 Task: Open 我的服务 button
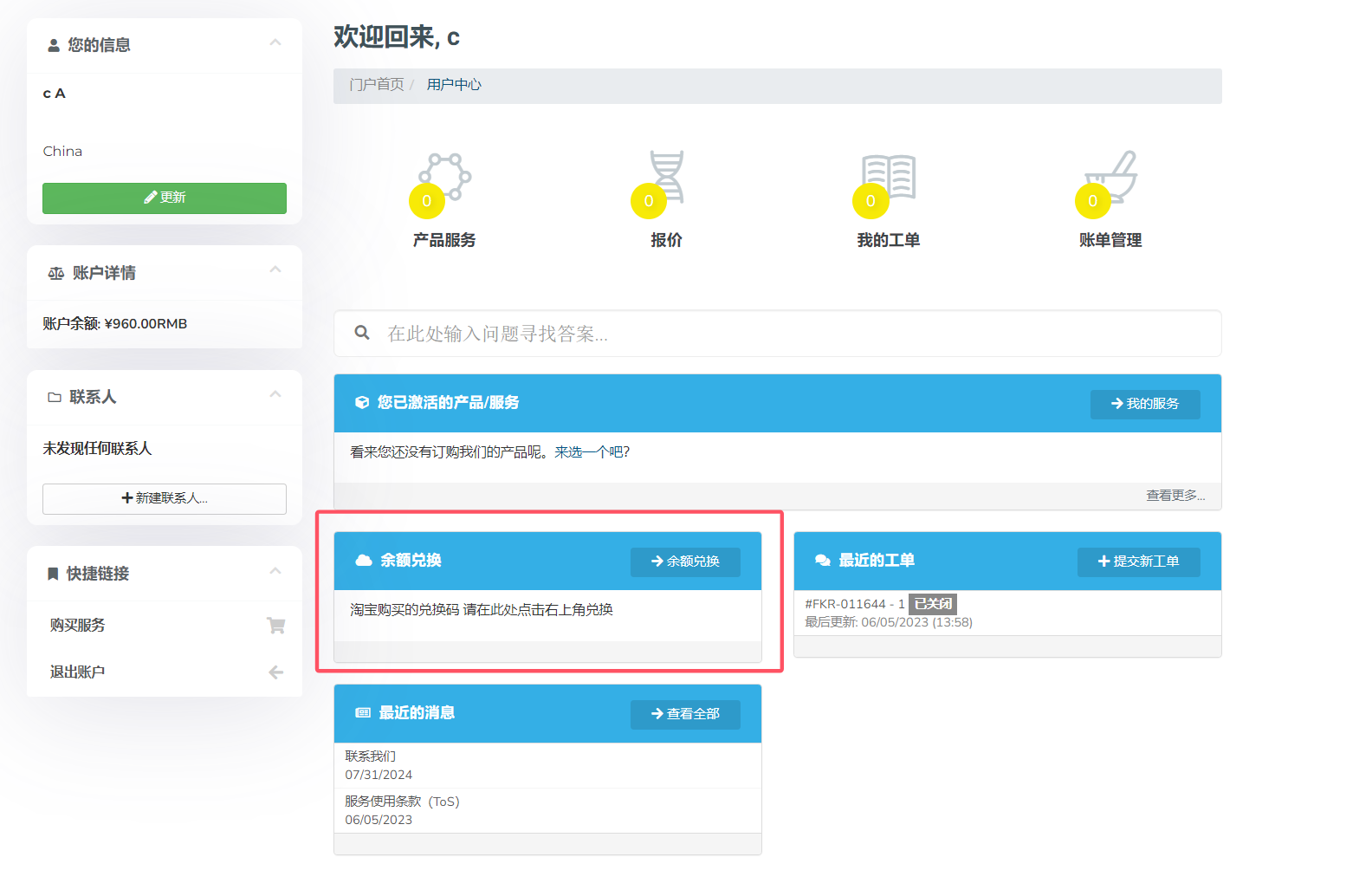click(x=1145, y=404)
